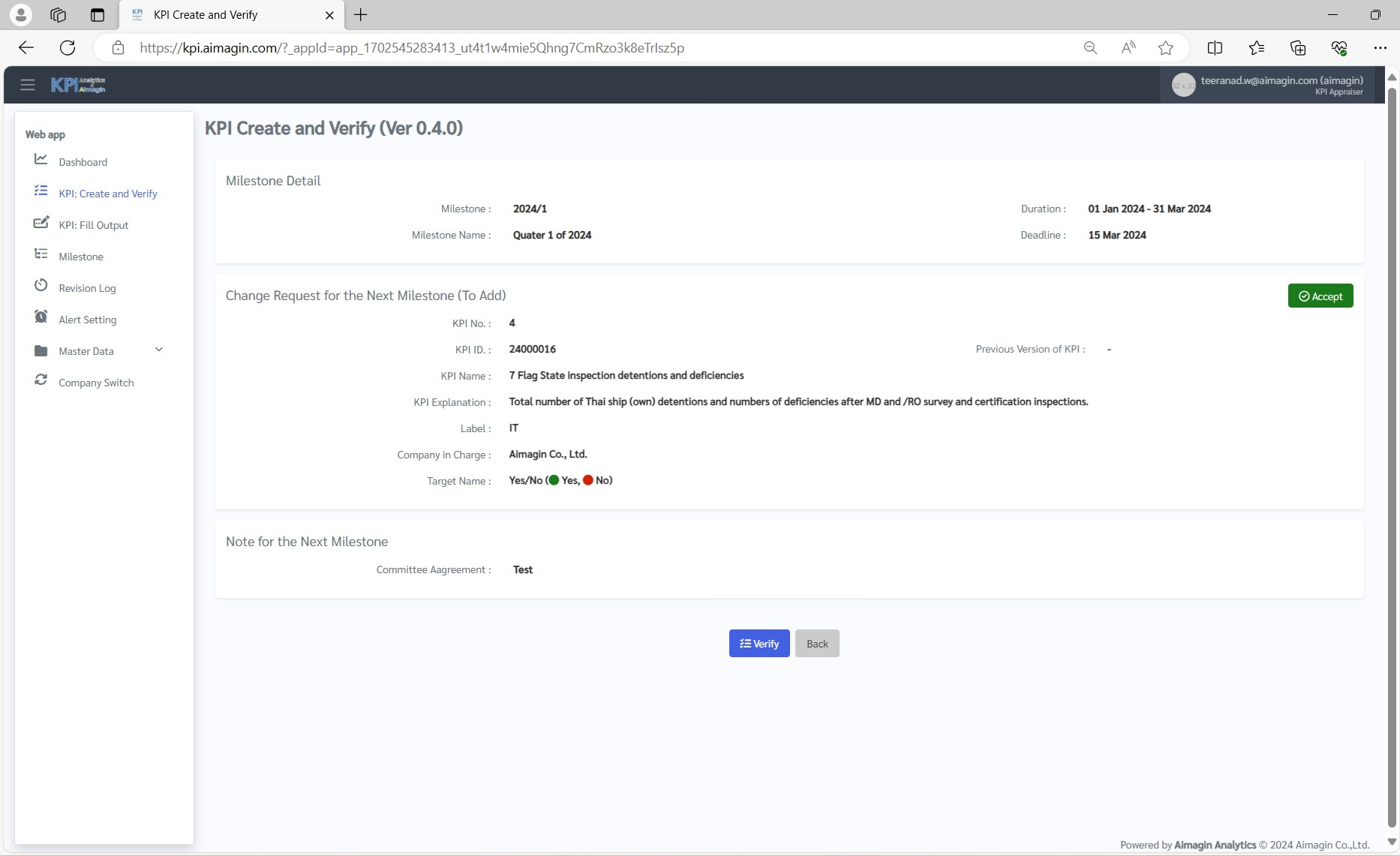The image size is (1400, 856).
Task: Add this page to browser favorites
Action: (x=1165, y=48)
